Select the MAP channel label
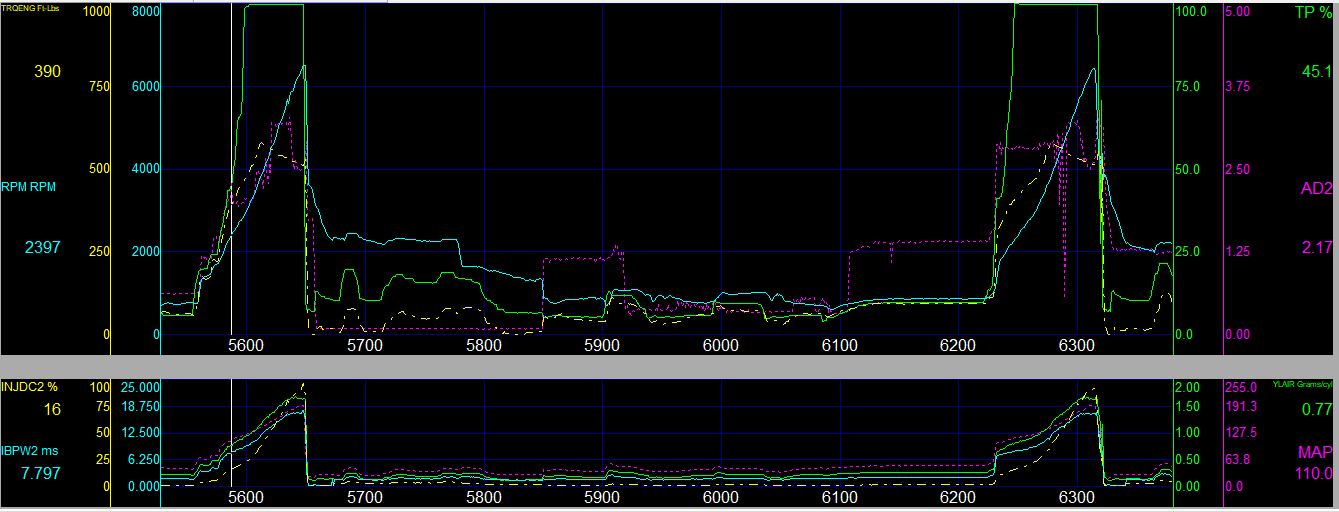Viewport: 1339px width, 512px height. 1315,452
